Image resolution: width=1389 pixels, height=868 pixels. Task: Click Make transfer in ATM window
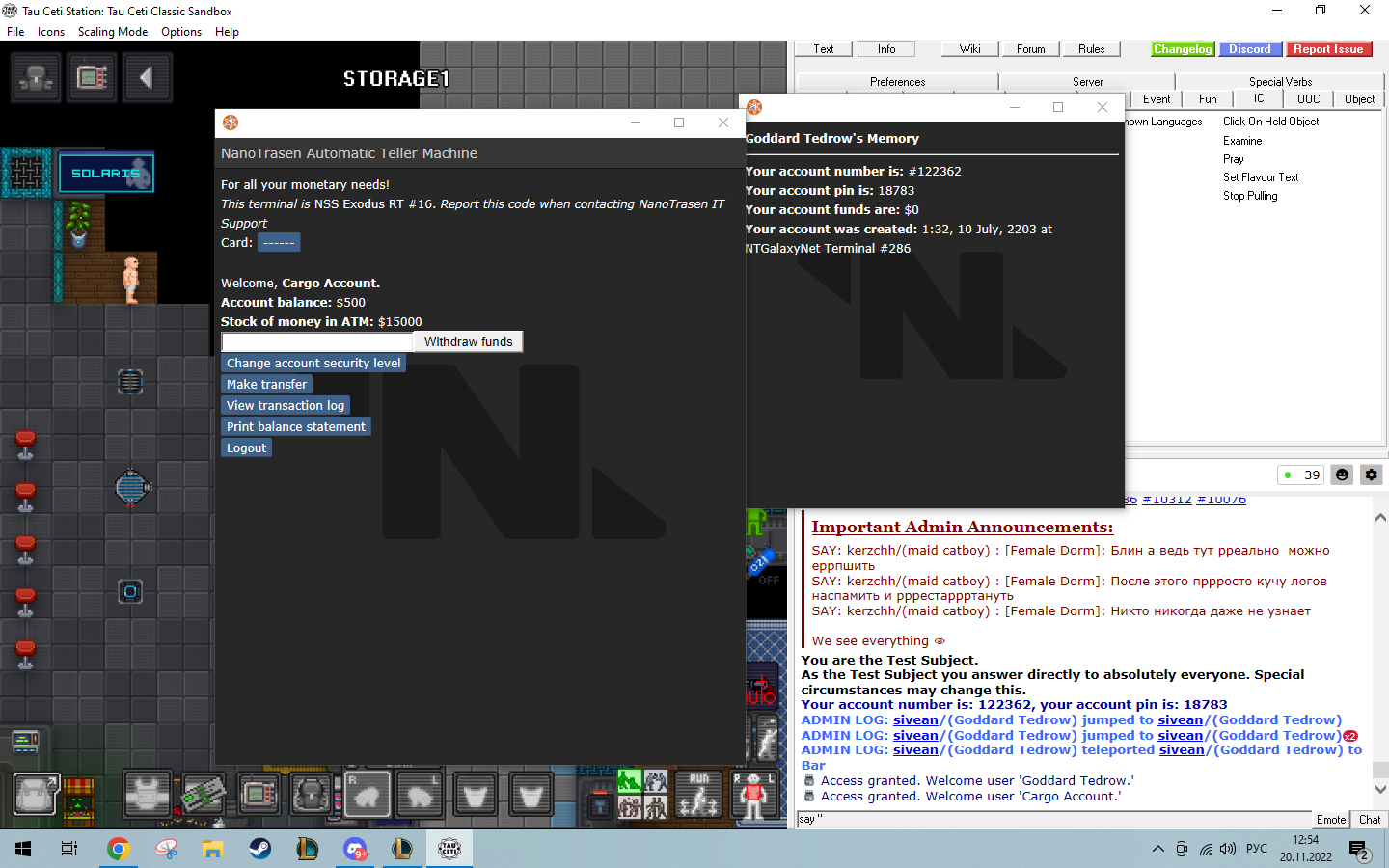point(266,384)
